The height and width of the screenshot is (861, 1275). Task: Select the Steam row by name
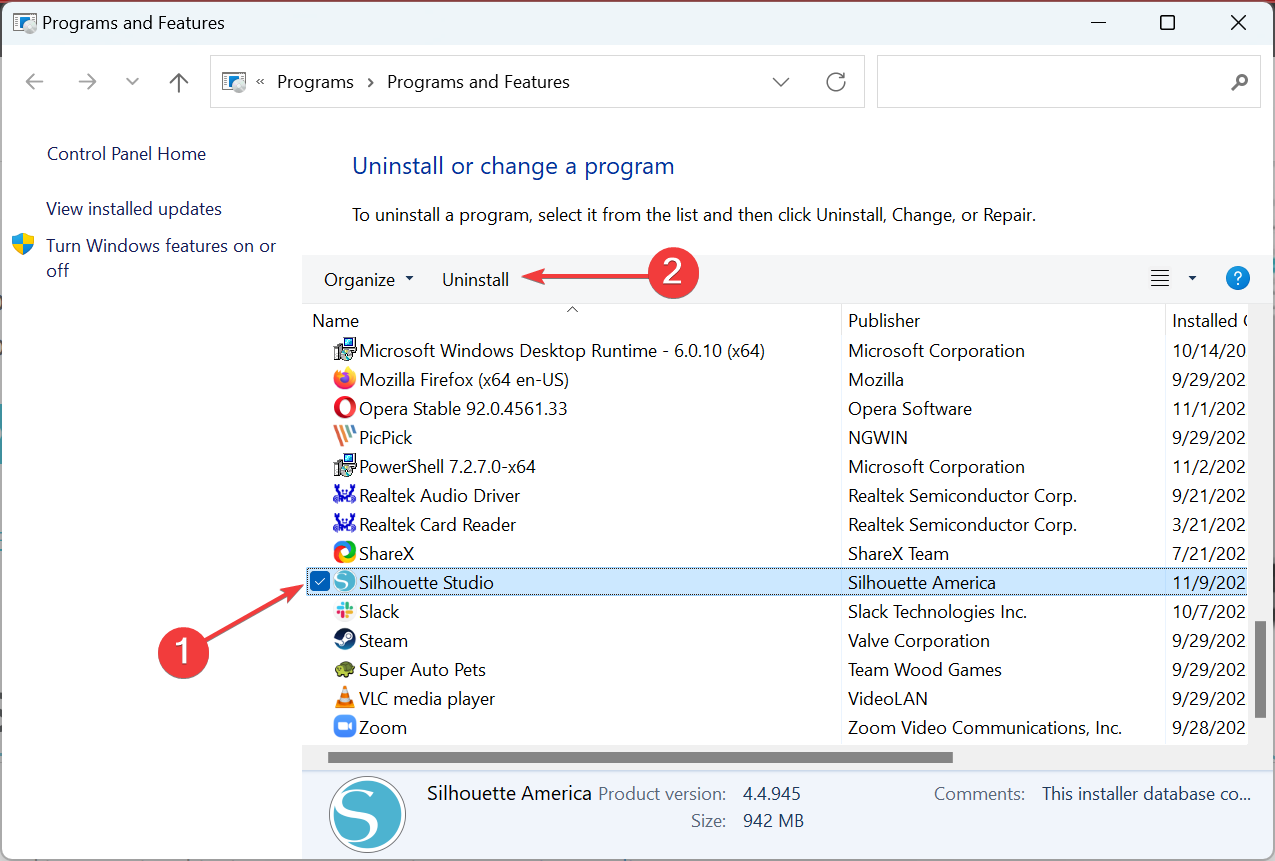pyautogui.click(x=383, y=640)
